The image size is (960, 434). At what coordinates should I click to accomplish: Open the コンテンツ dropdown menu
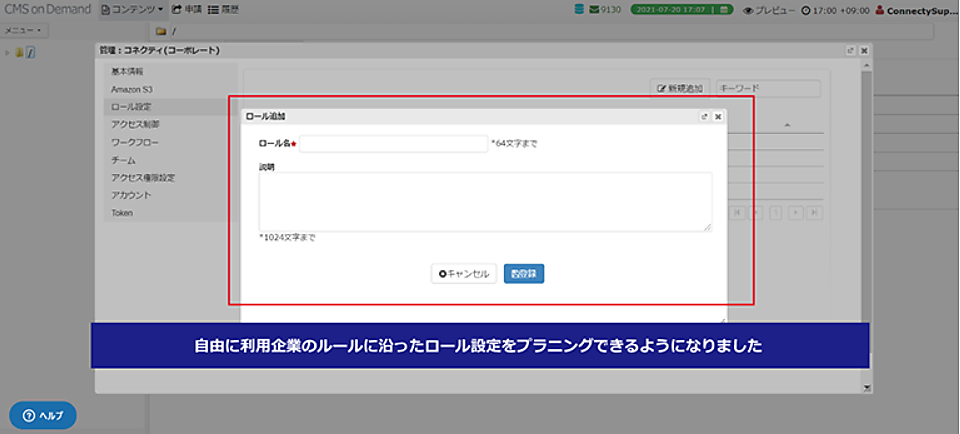click(131, 9)
